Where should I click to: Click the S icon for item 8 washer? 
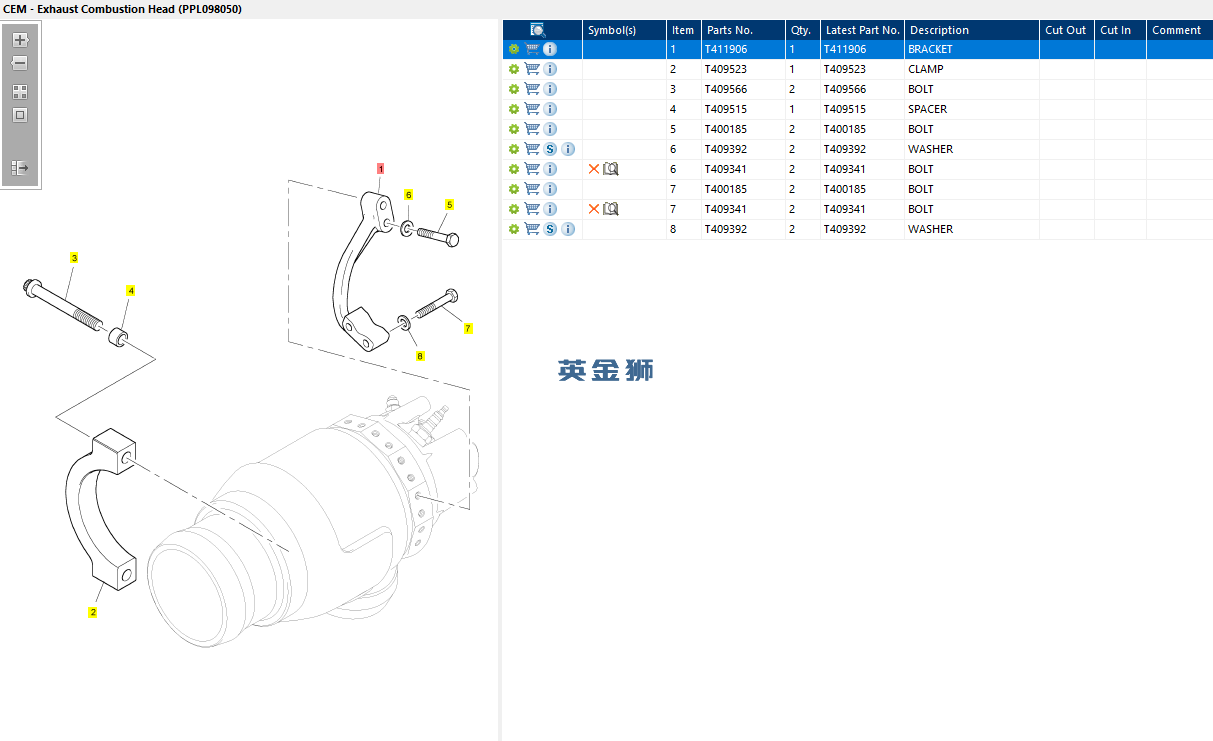[550, 229]
